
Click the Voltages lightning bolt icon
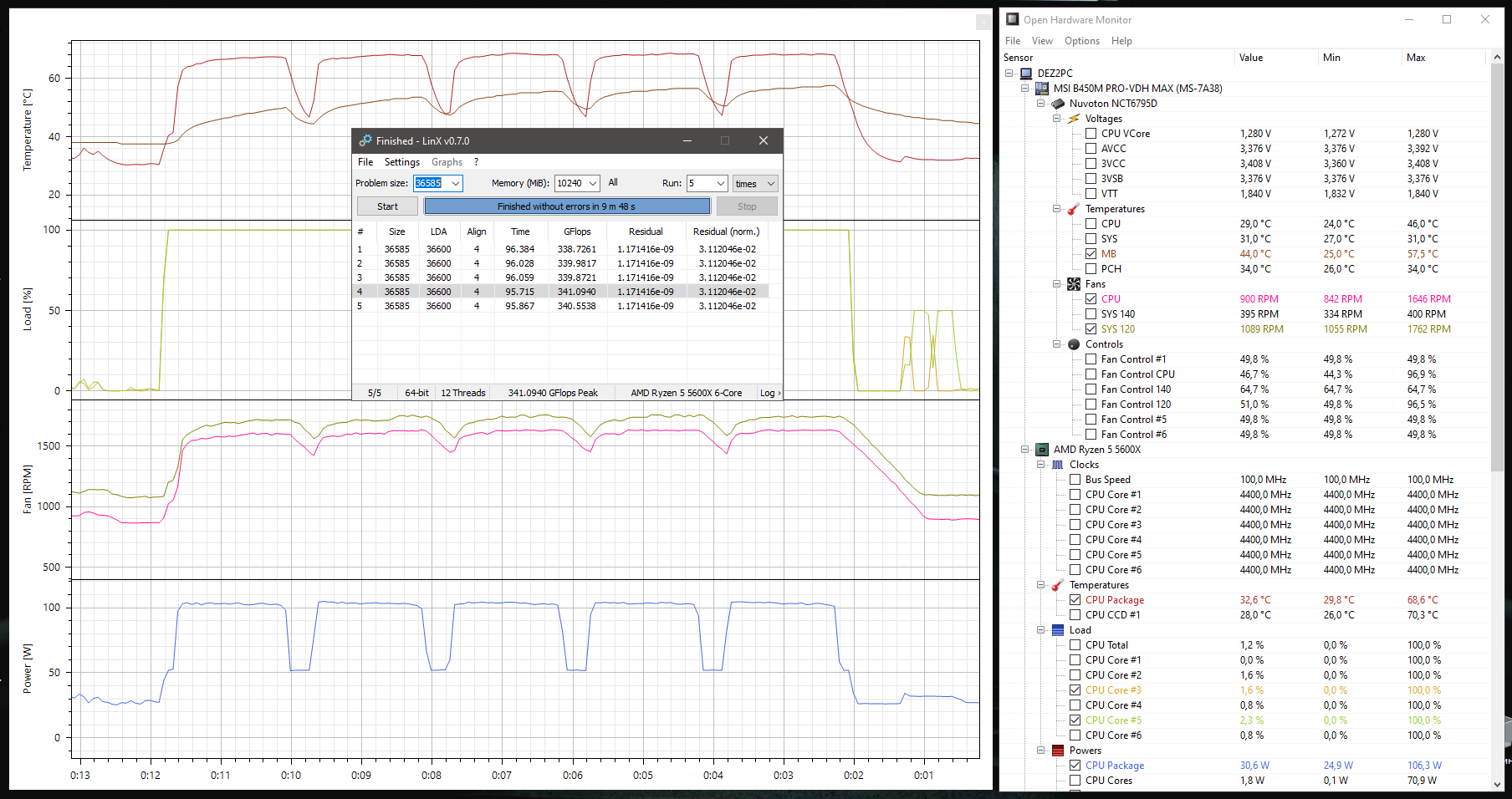1074,119
